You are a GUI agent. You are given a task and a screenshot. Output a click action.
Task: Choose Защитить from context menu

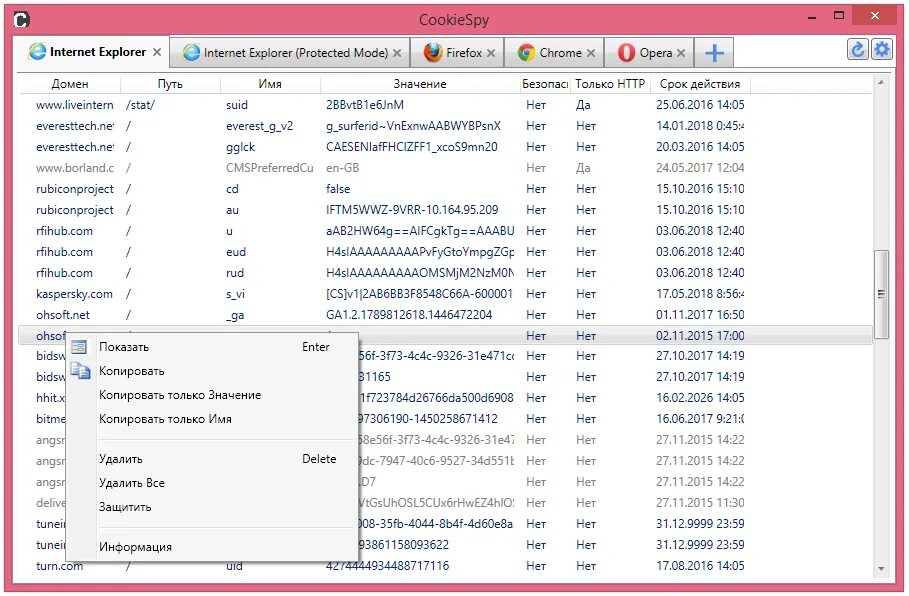pos(214,507)
